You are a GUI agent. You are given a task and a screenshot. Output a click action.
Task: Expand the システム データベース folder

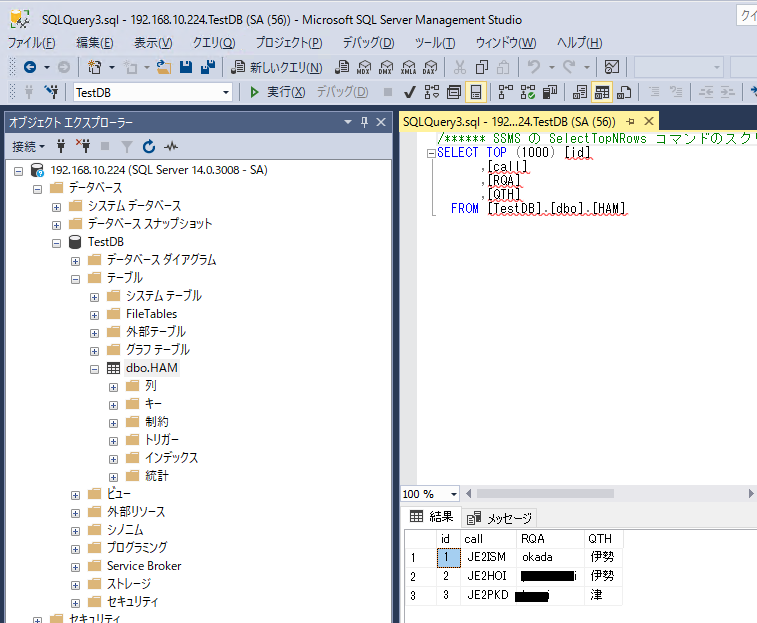coord(57,206)
